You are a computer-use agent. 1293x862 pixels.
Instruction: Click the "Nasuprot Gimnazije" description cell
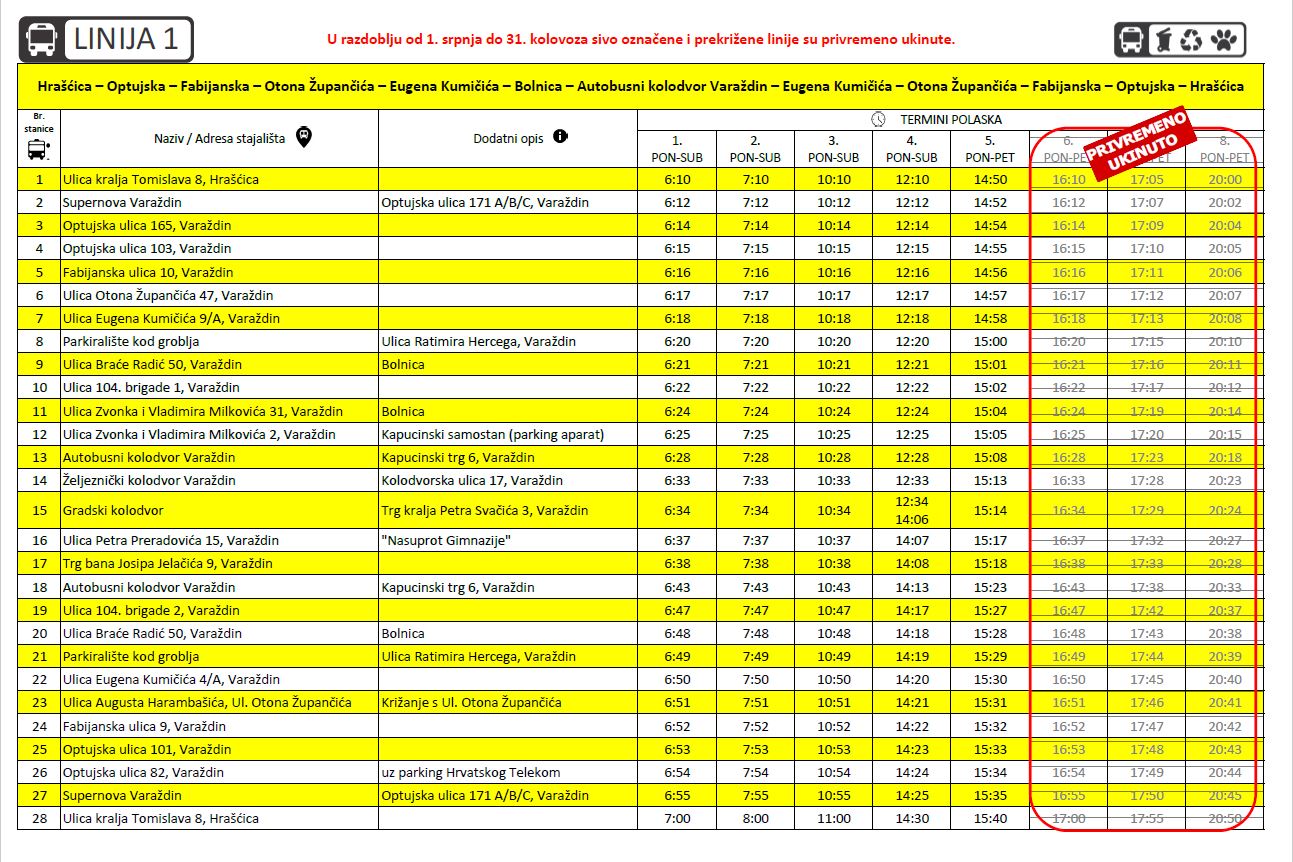tap(446, 540)
